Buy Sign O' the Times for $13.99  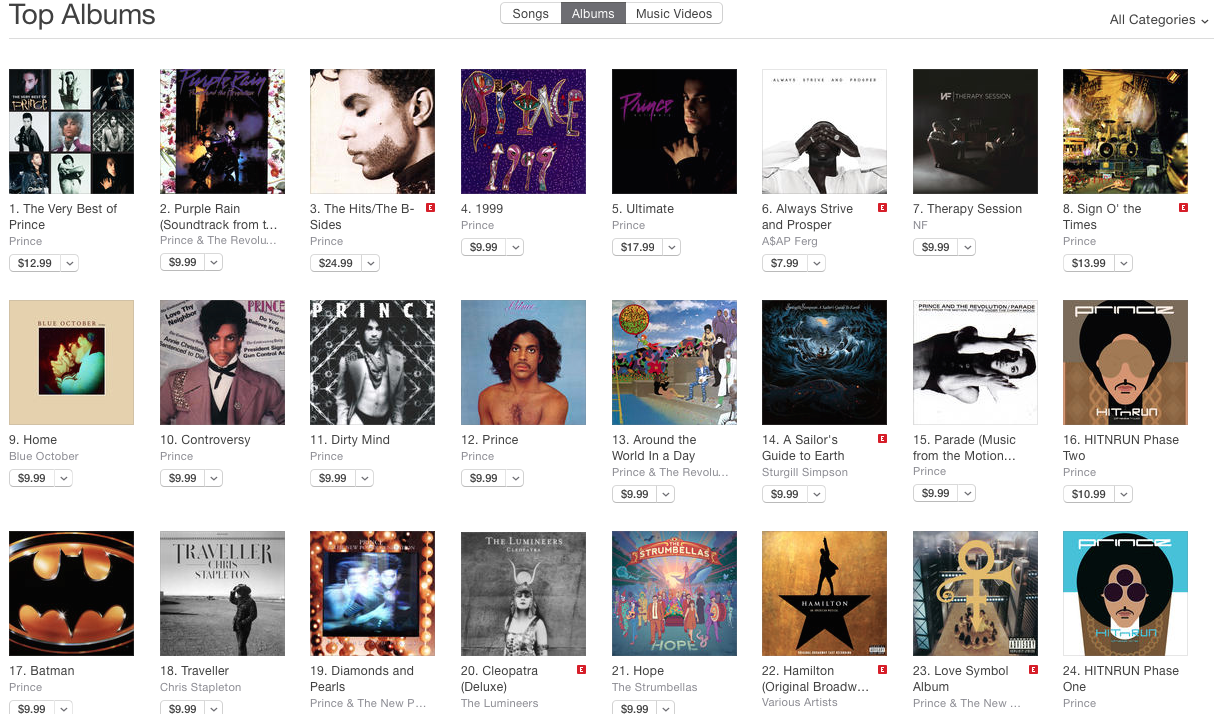coord(1087,263)
